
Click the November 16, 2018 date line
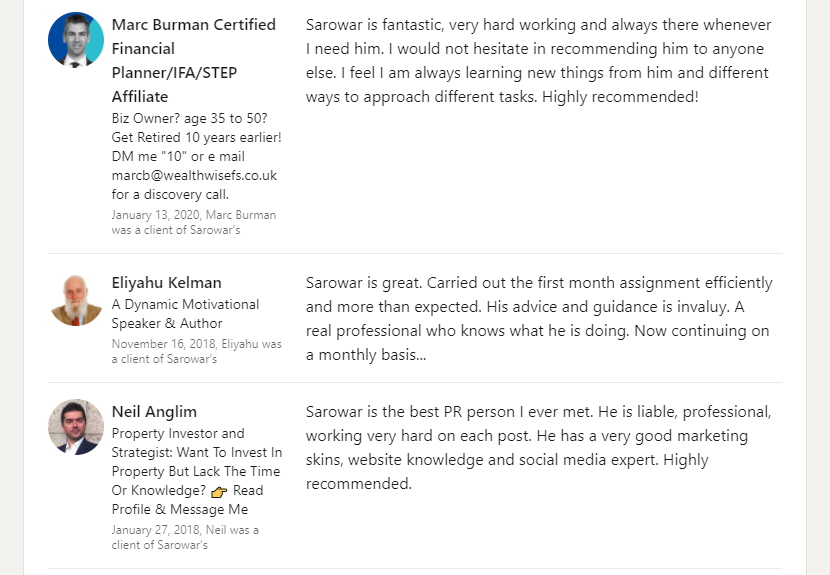click(196, 344)
